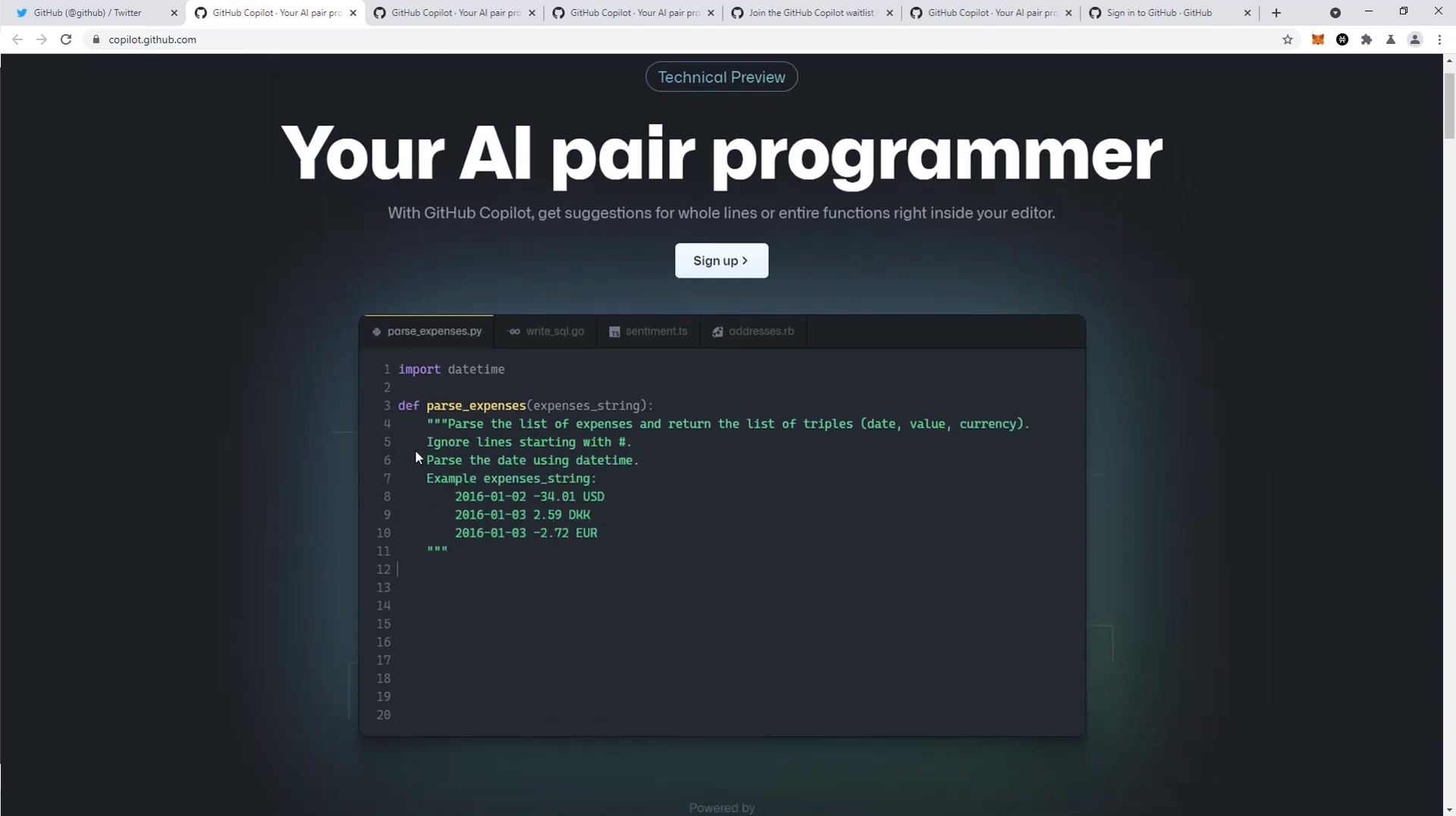Select the parse_expenses.py editor tab

click(x=428, y=331)
